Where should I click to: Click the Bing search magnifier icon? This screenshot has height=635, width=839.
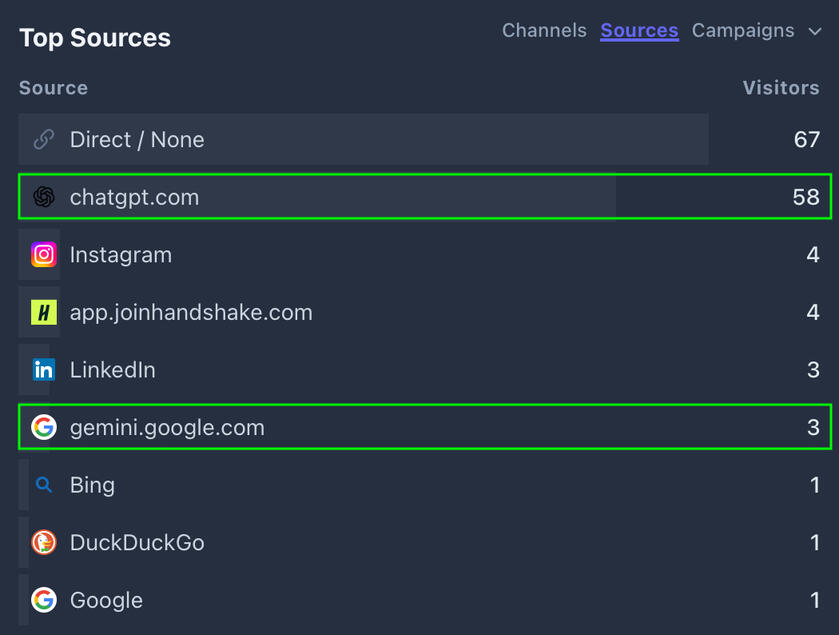click(43, 486)
